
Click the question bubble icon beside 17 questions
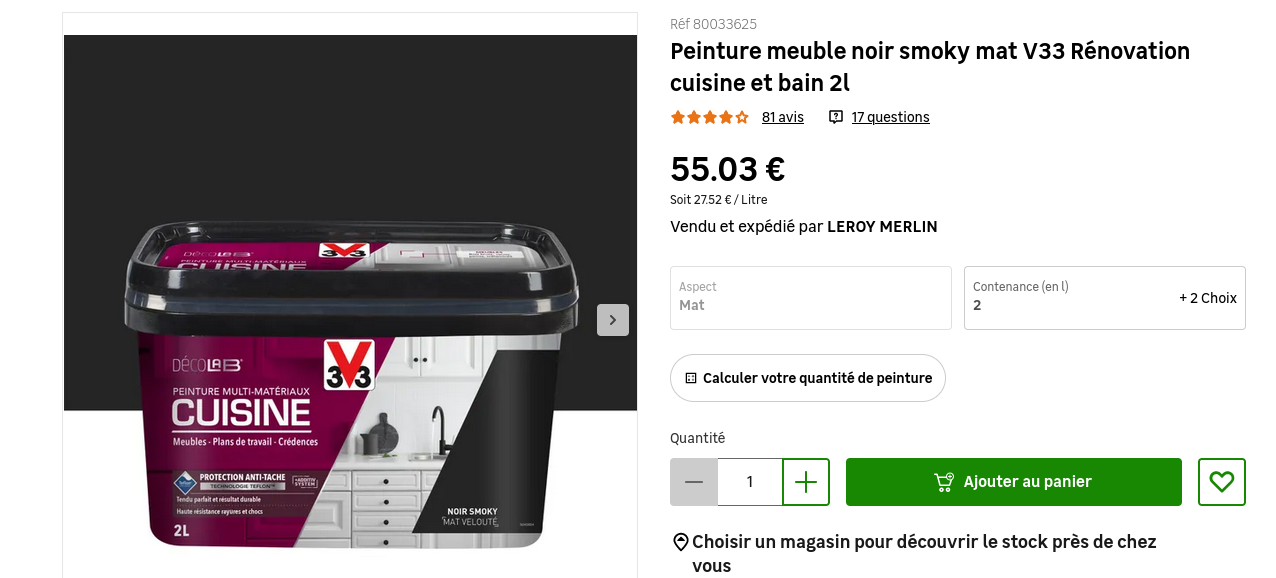(x=836, y=117)
